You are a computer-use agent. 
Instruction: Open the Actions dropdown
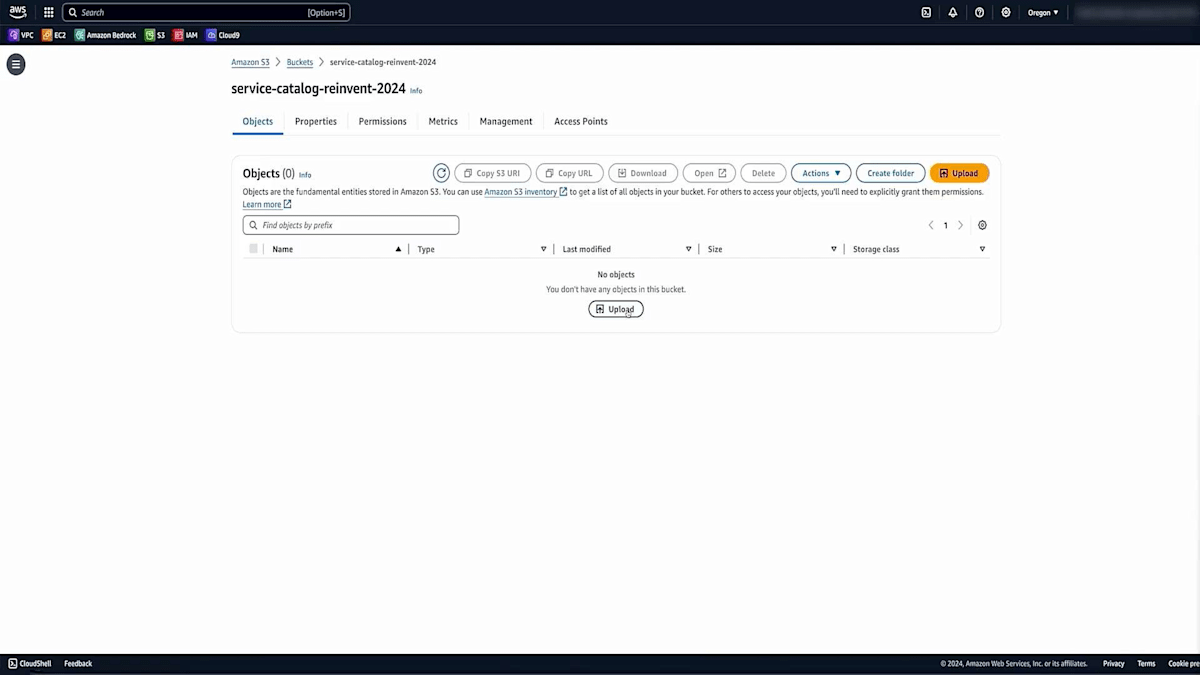(x=821, y=173)
